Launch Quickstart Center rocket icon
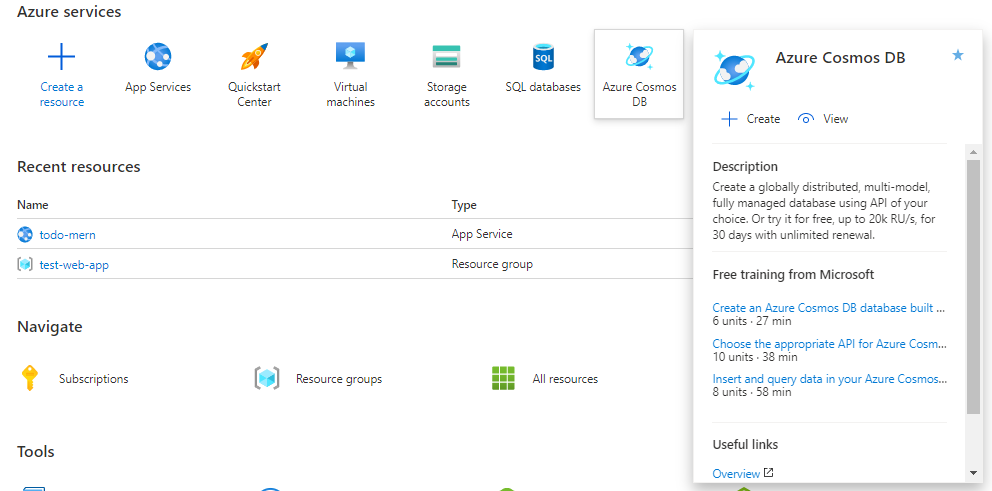Image resolution: width=992 pixels, height=491 pixels. pyautogui.click(x=254, y=56)
